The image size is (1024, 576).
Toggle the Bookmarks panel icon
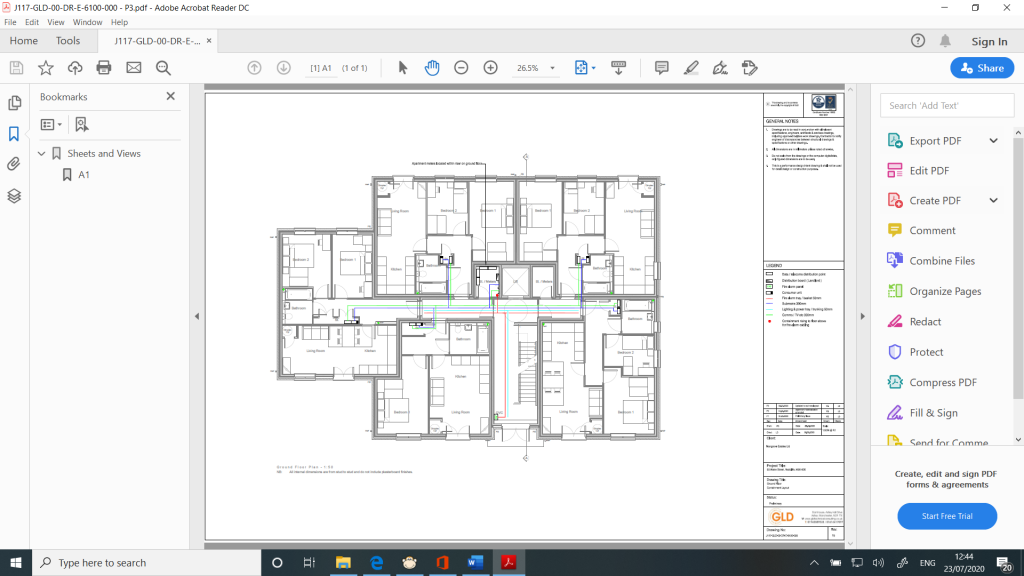point(14,134)
